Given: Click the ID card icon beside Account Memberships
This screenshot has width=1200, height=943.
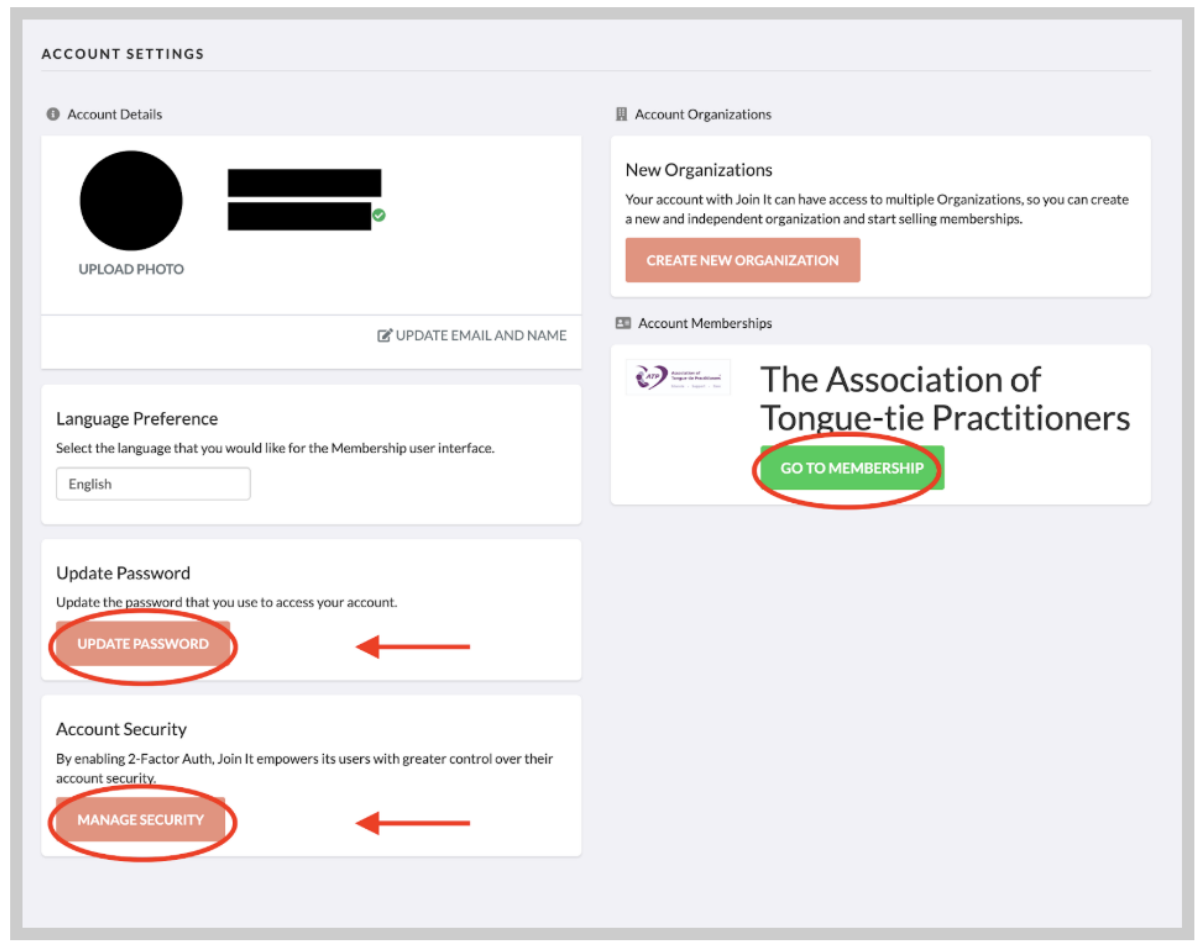Looking at the screenshot, I should coord(623,323).
